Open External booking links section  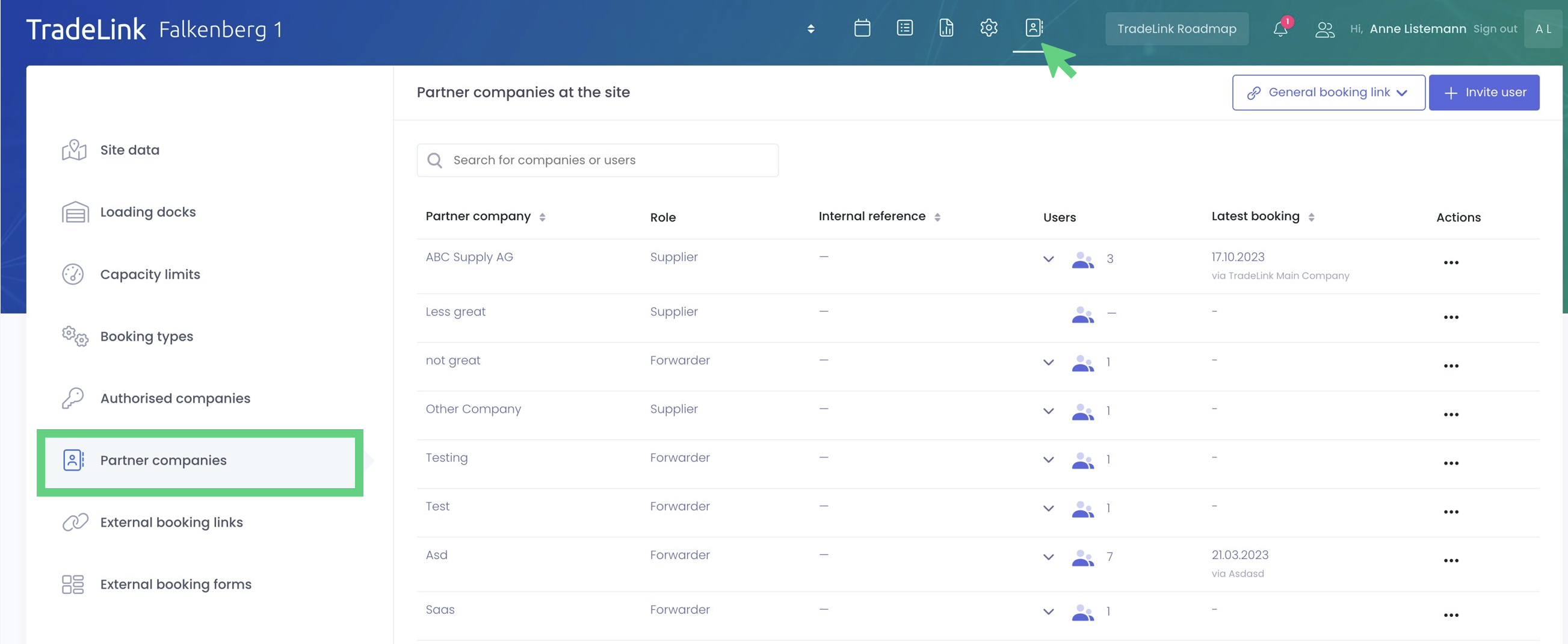171,522
